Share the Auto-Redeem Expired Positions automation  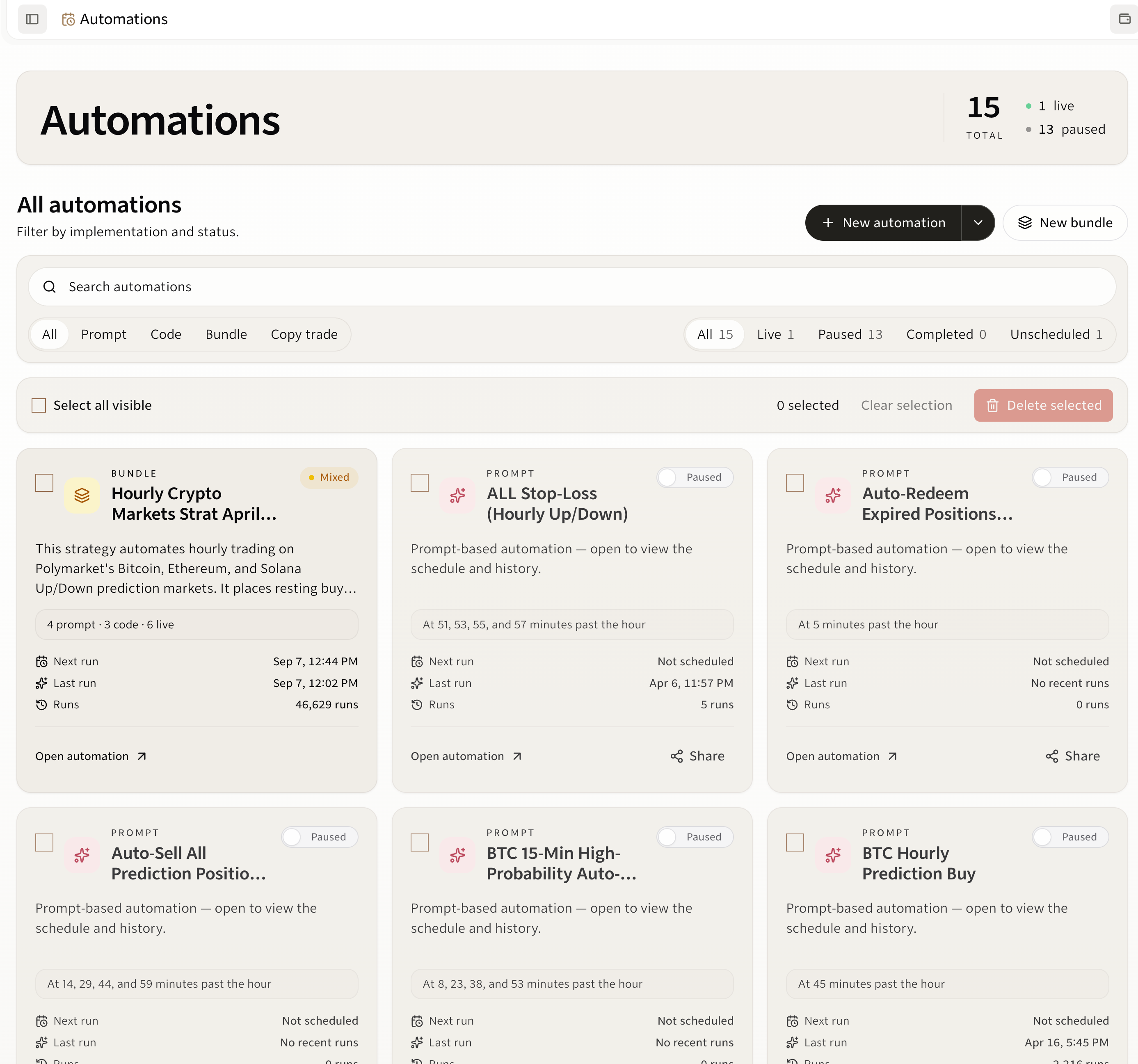[x=1073, y=756]
